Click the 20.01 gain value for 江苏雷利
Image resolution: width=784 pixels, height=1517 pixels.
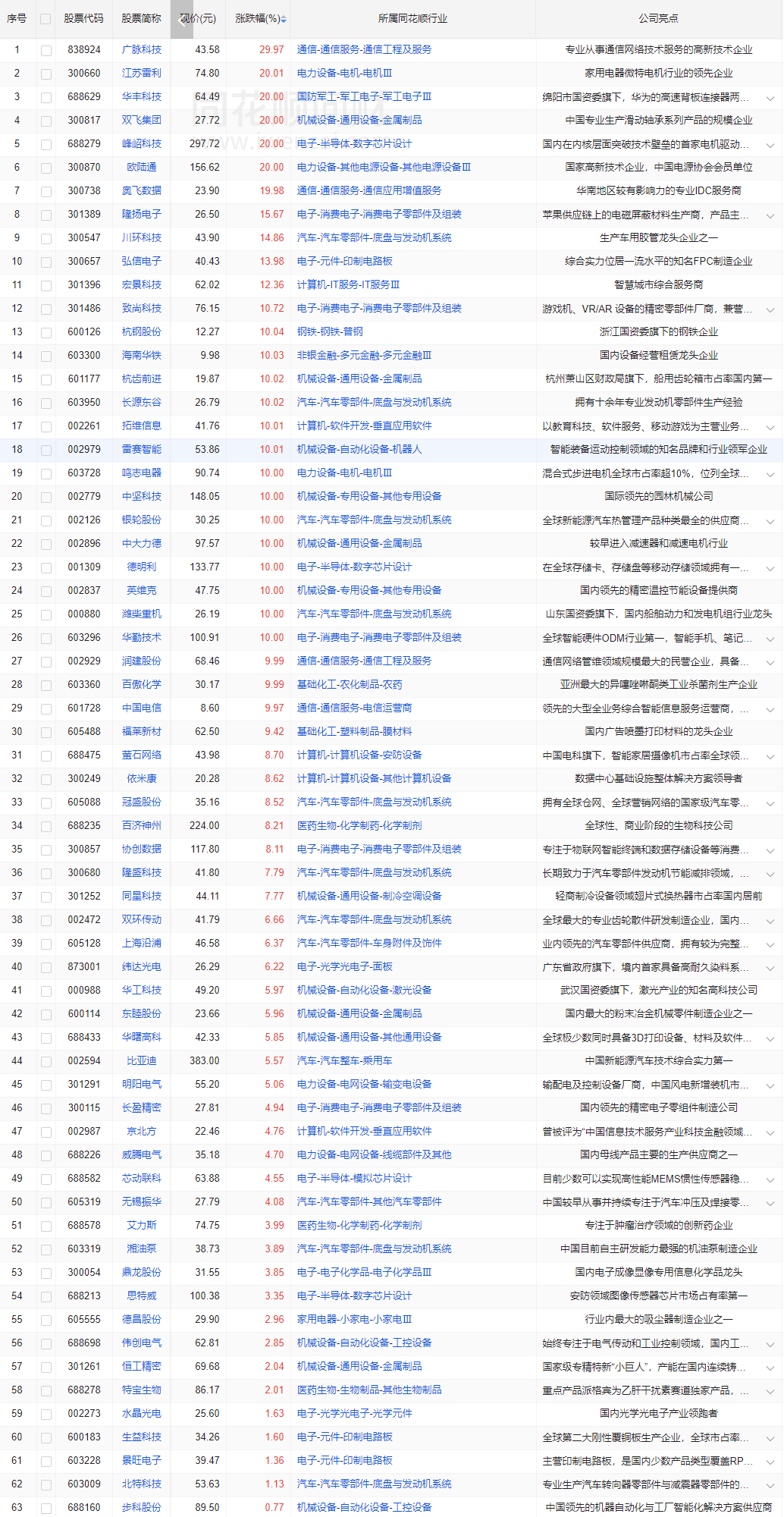(x=271, y=73)
